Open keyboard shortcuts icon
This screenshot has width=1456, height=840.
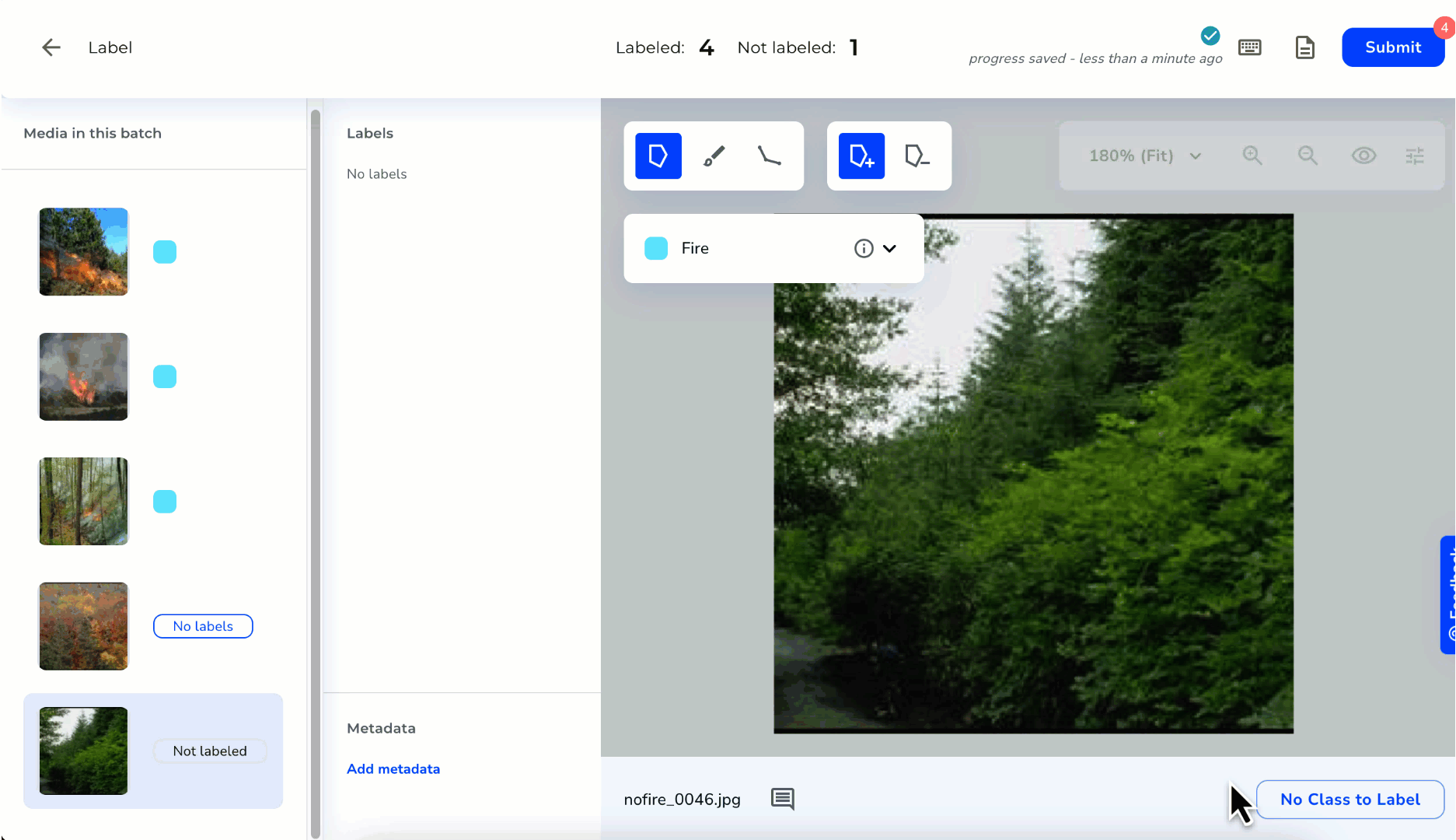[x=1249, y=47]
